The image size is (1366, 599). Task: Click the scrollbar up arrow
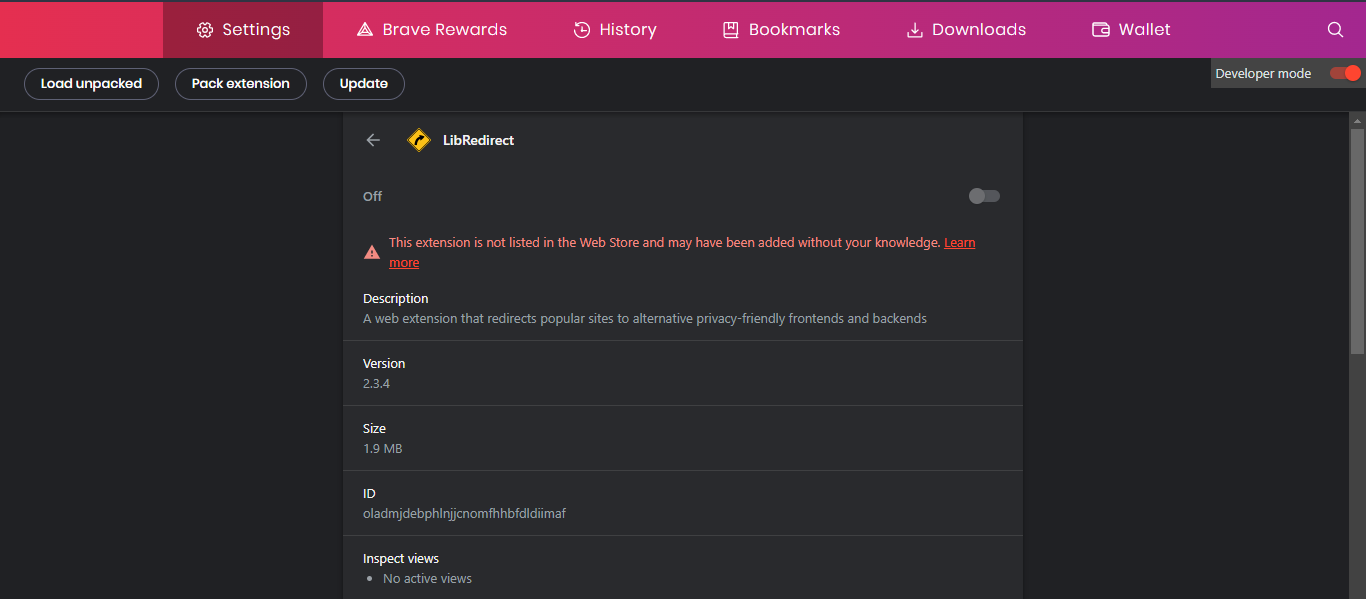1357,120
